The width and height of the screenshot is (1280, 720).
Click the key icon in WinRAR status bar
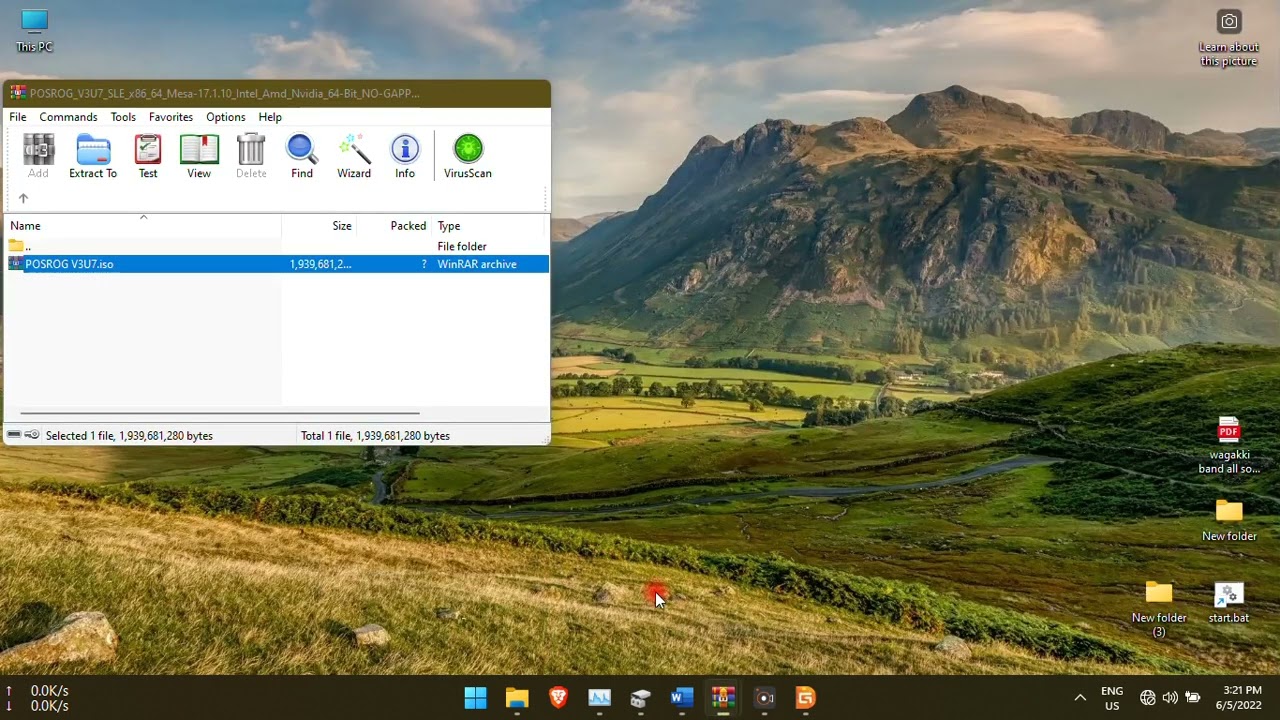pos(32,435)
